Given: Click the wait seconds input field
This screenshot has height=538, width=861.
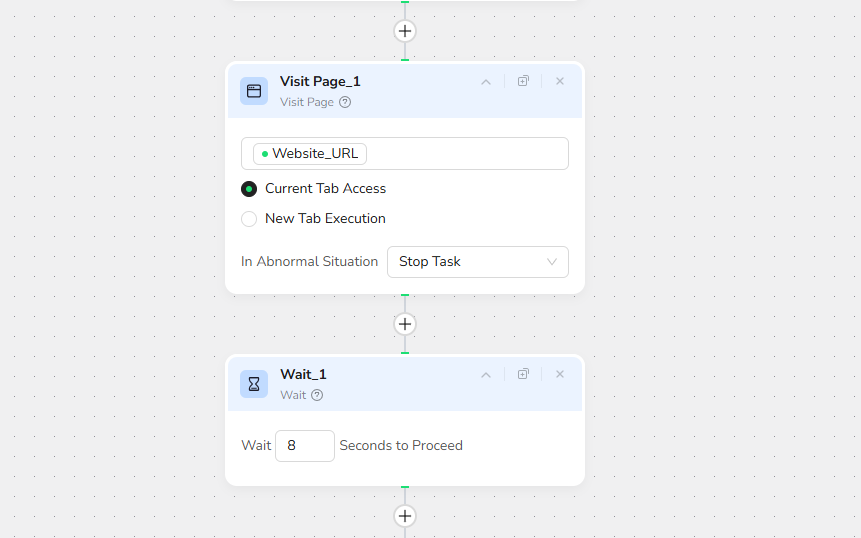Looking at the screenshot, I should 305,446.
